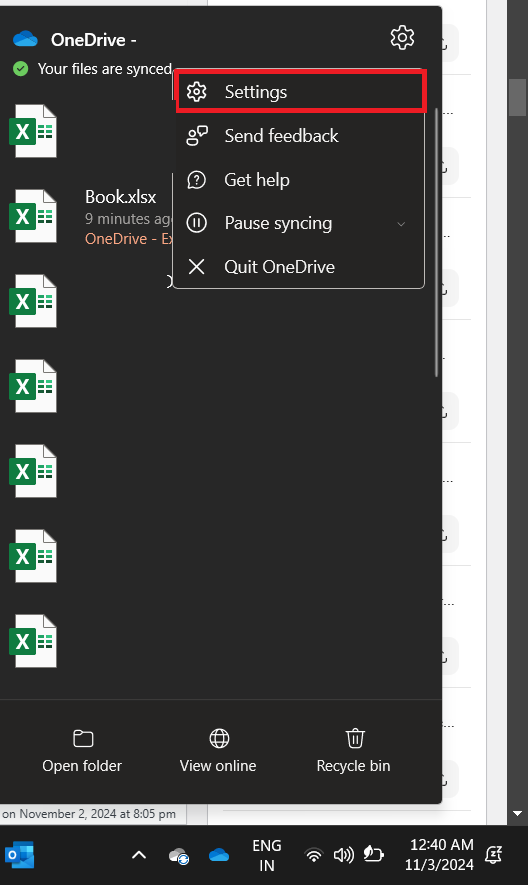Click the Excel icon beside Book.xlsx
Viewport: 528px width, 885px height.
33,216
